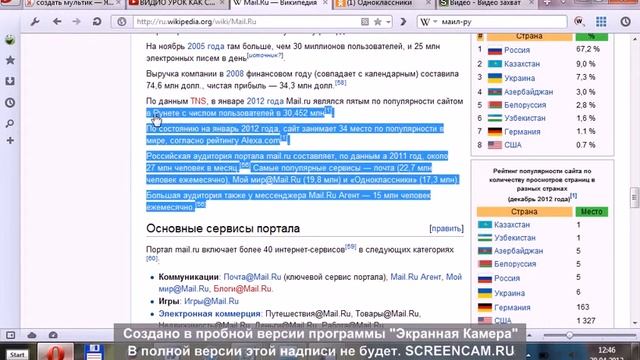Open the Bookmarks star panel in sidebar
This screenshot has width=640, height=360.
click(x=10, y=60)
